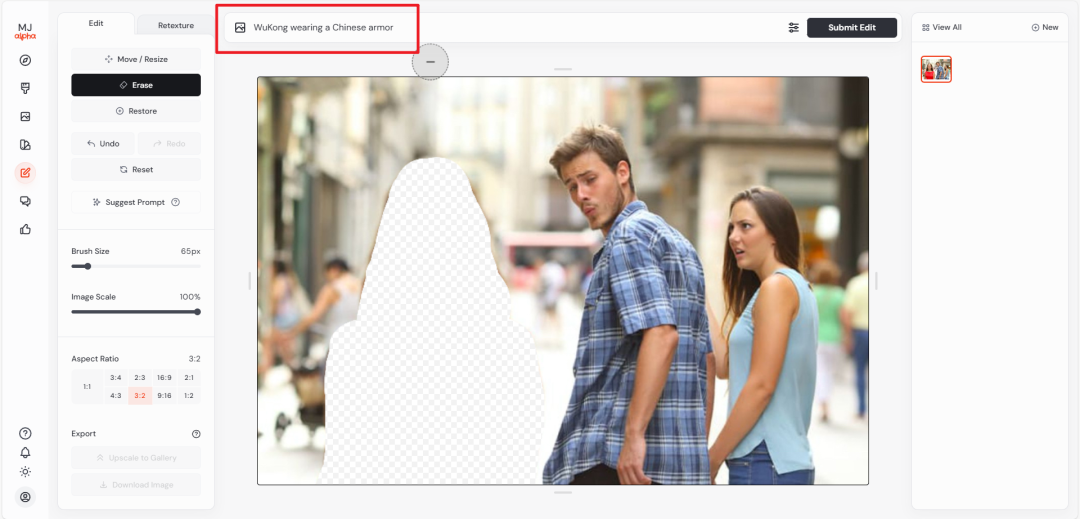Select the Move / Resize tool
Screen dimensions: 1080x519
pyautogui.click(x=136, y=59)
